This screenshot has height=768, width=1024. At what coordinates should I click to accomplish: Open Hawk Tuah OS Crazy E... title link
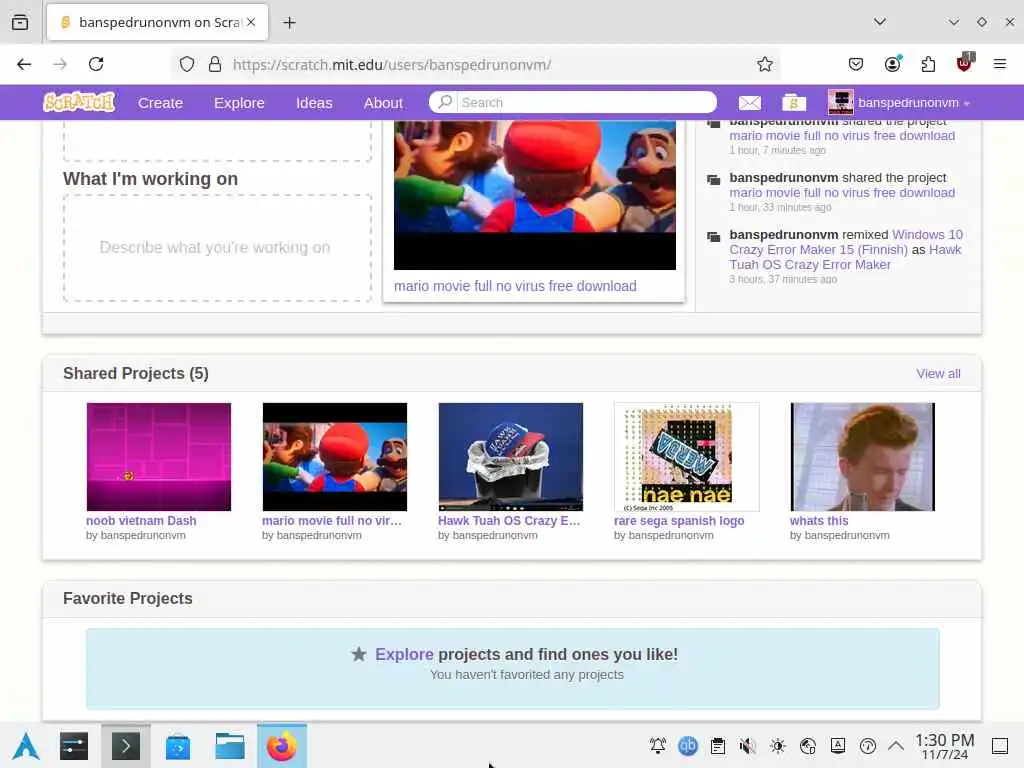click(509, 520)
